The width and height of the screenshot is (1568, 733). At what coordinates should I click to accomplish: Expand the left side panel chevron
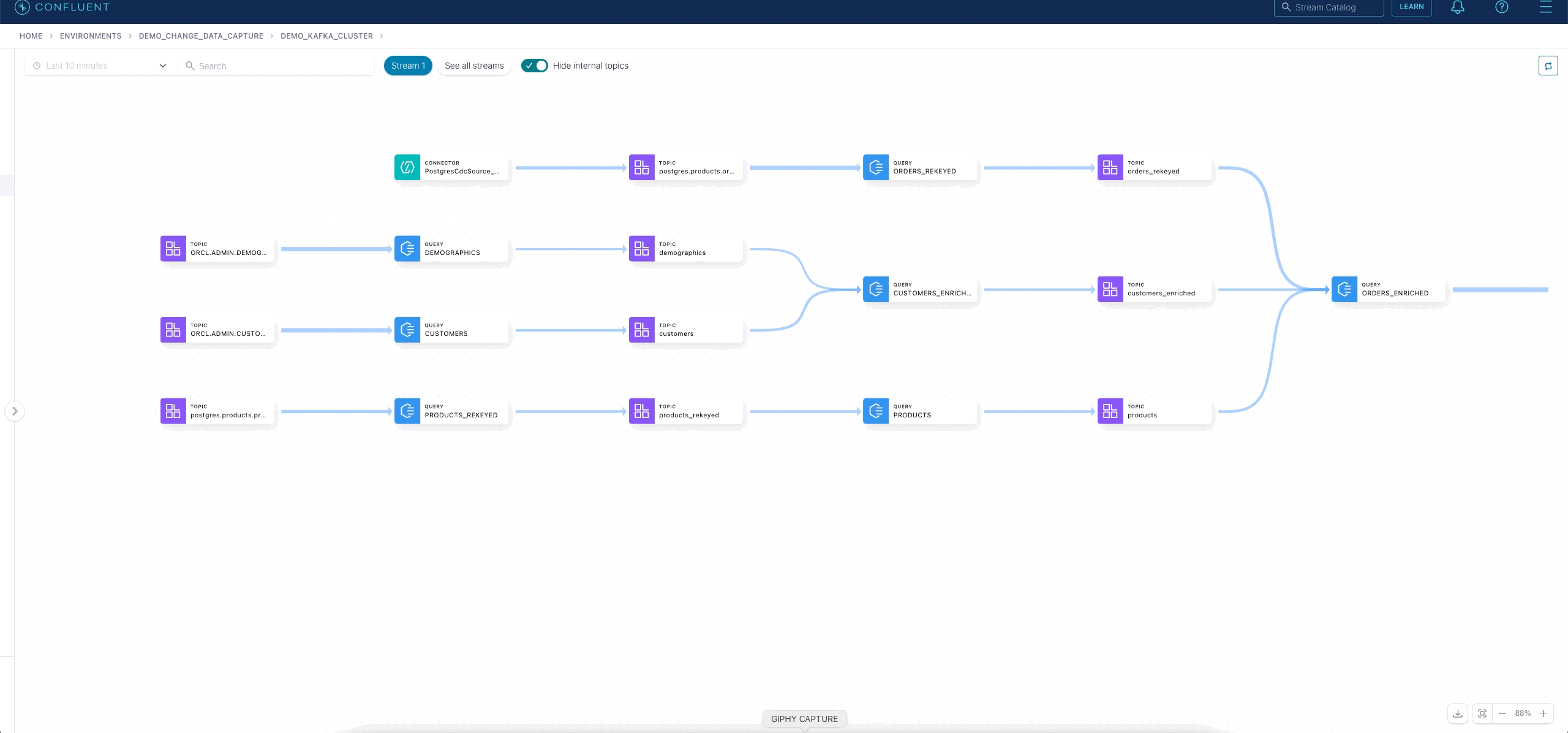point(15,411)
